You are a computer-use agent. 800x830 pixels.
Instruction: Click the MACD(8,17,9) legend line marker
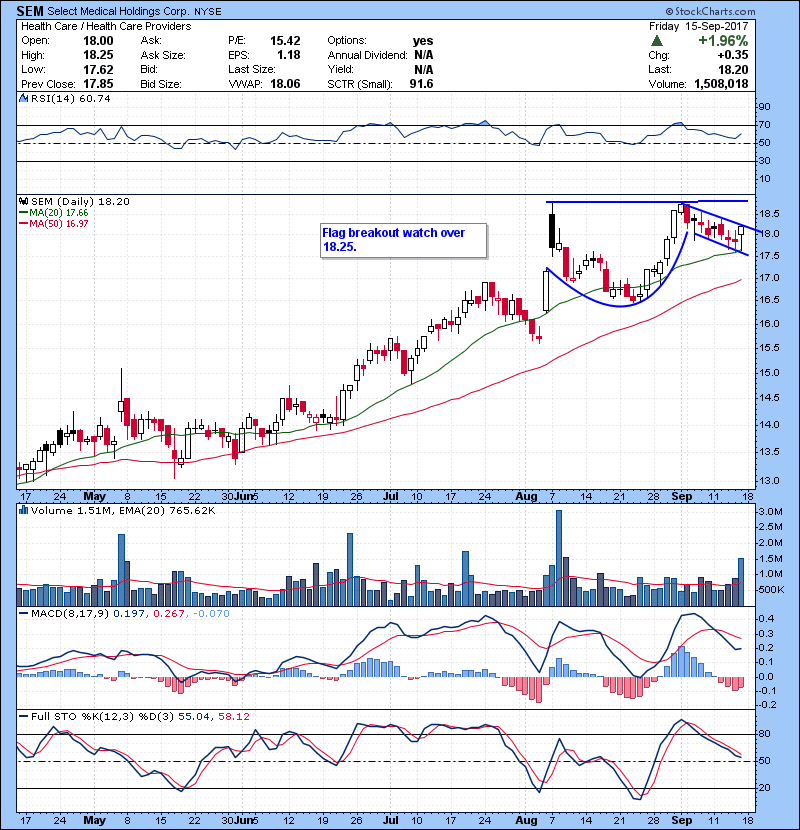[24, 614]
